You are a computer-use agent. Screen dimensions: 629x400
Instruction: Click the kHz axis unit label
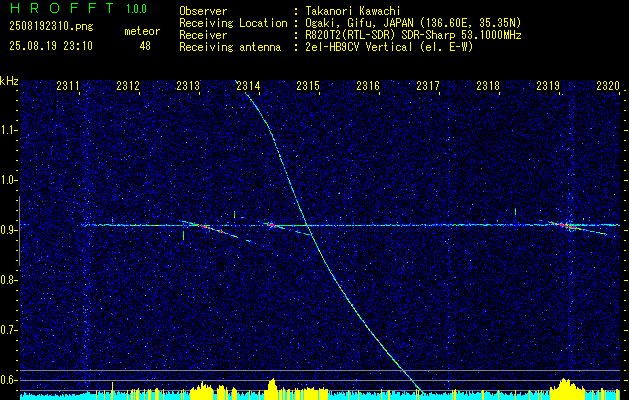click(9, 81)
